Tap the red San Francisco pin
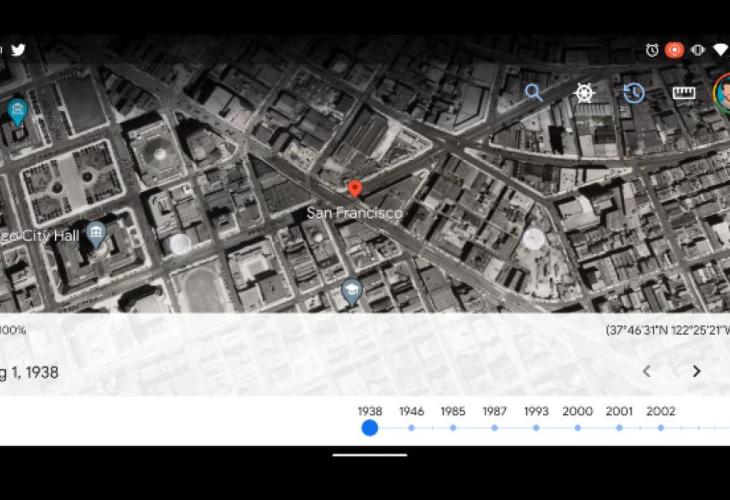Image resolution: width=730 pixels, height=500 pixels. point(354,189)
